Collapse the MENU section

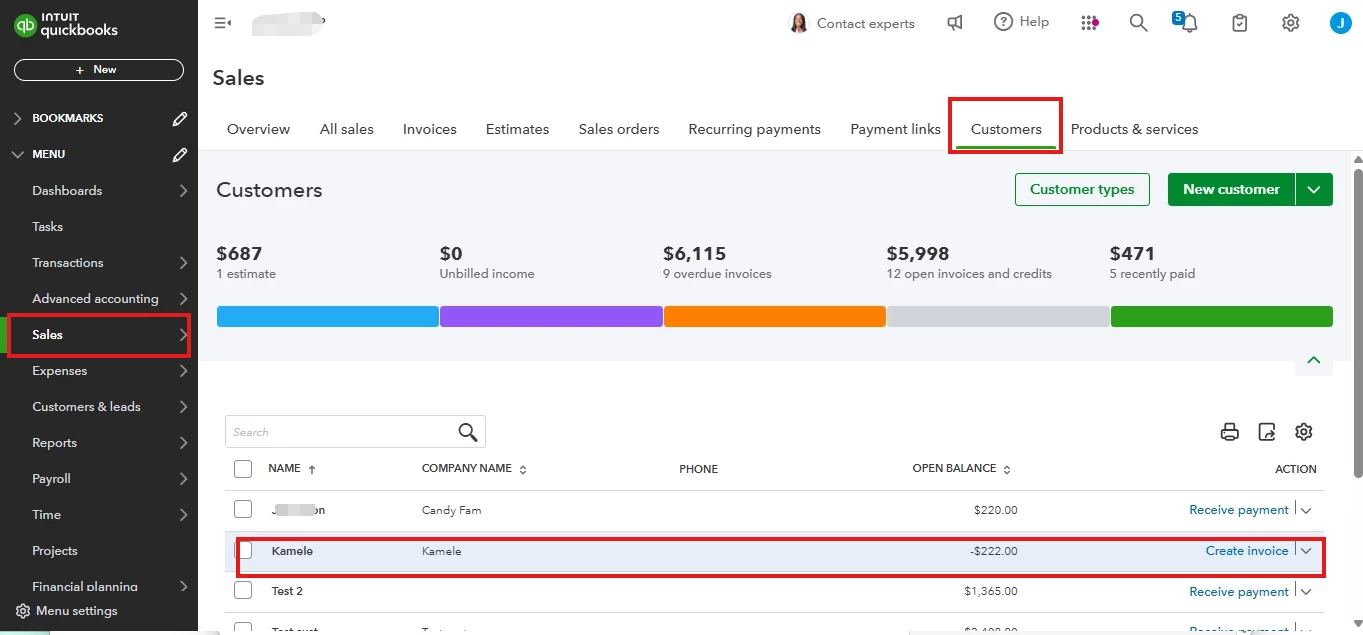(x=17, y=154)
